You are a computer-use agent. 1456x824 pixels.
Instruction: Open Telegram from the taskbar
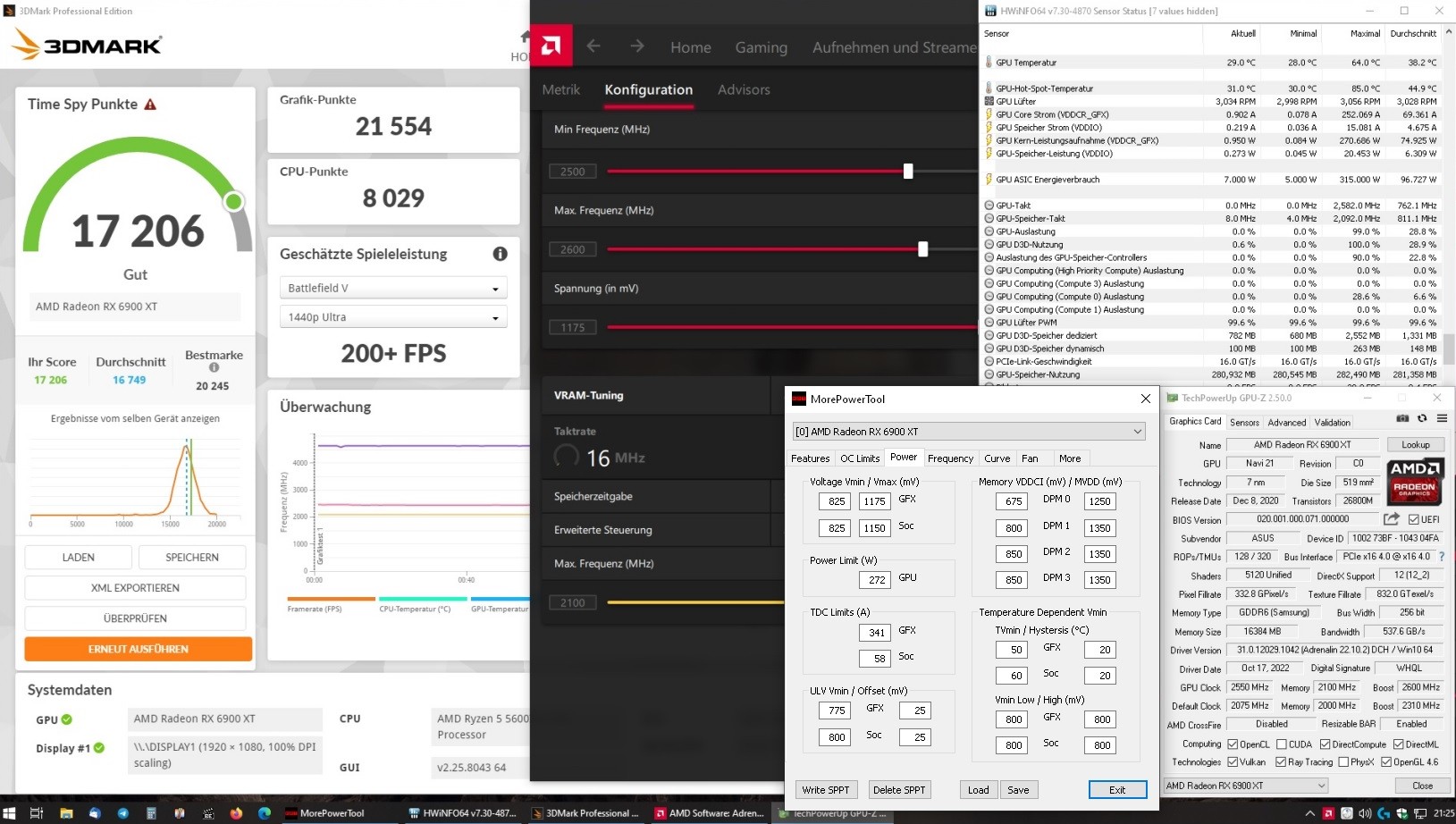(122, 813)
